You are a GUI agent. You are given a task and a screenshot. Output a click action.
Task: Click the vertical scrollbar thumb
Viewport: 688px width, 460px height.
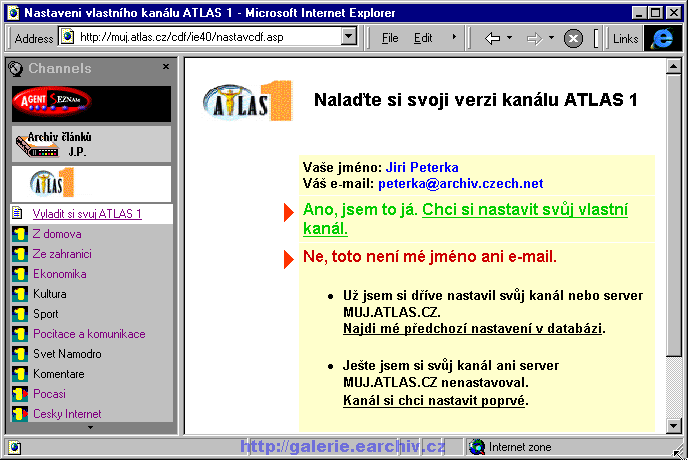coord(673,215)
